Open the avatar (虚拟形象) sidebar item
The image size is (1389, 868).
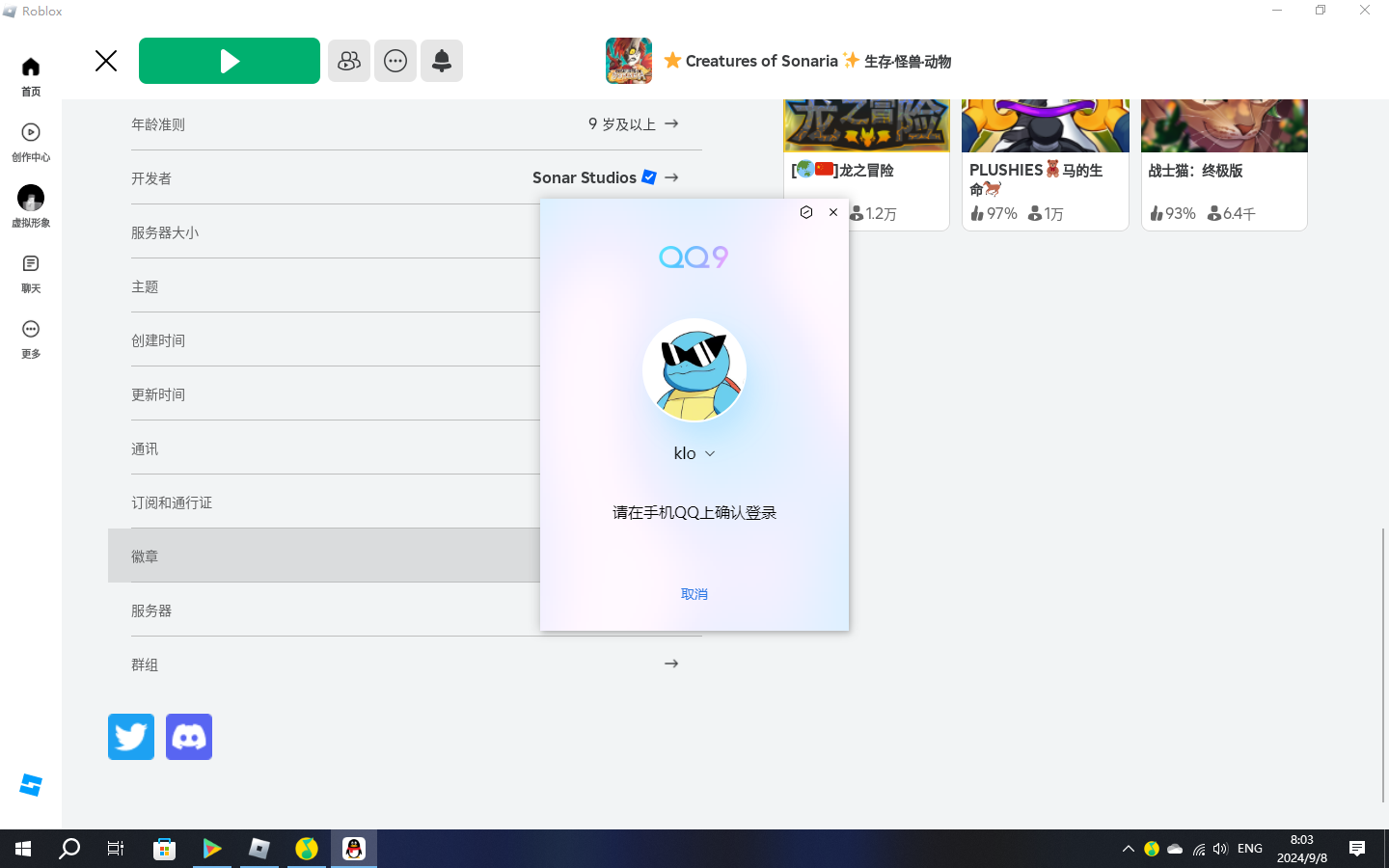(x=31, y=206)
